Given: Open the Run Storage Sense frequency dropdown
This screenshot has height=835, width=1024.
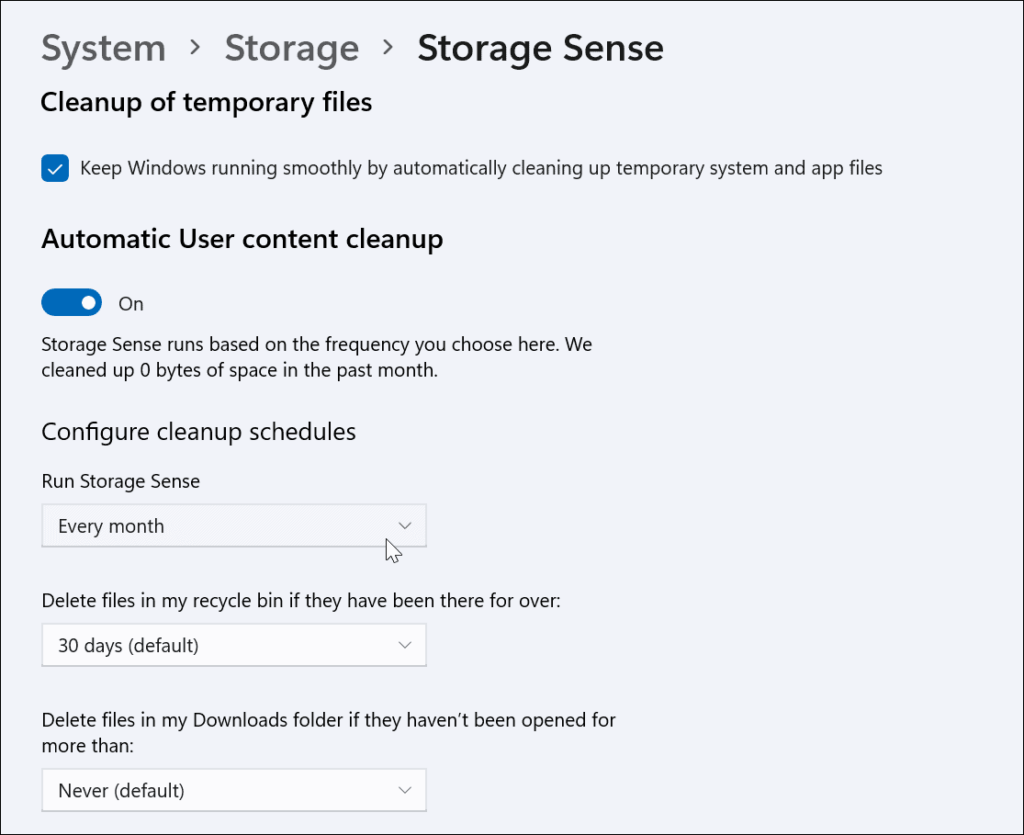Looking at the screenshot, I should pyautogui.click(x=234, y=525).
